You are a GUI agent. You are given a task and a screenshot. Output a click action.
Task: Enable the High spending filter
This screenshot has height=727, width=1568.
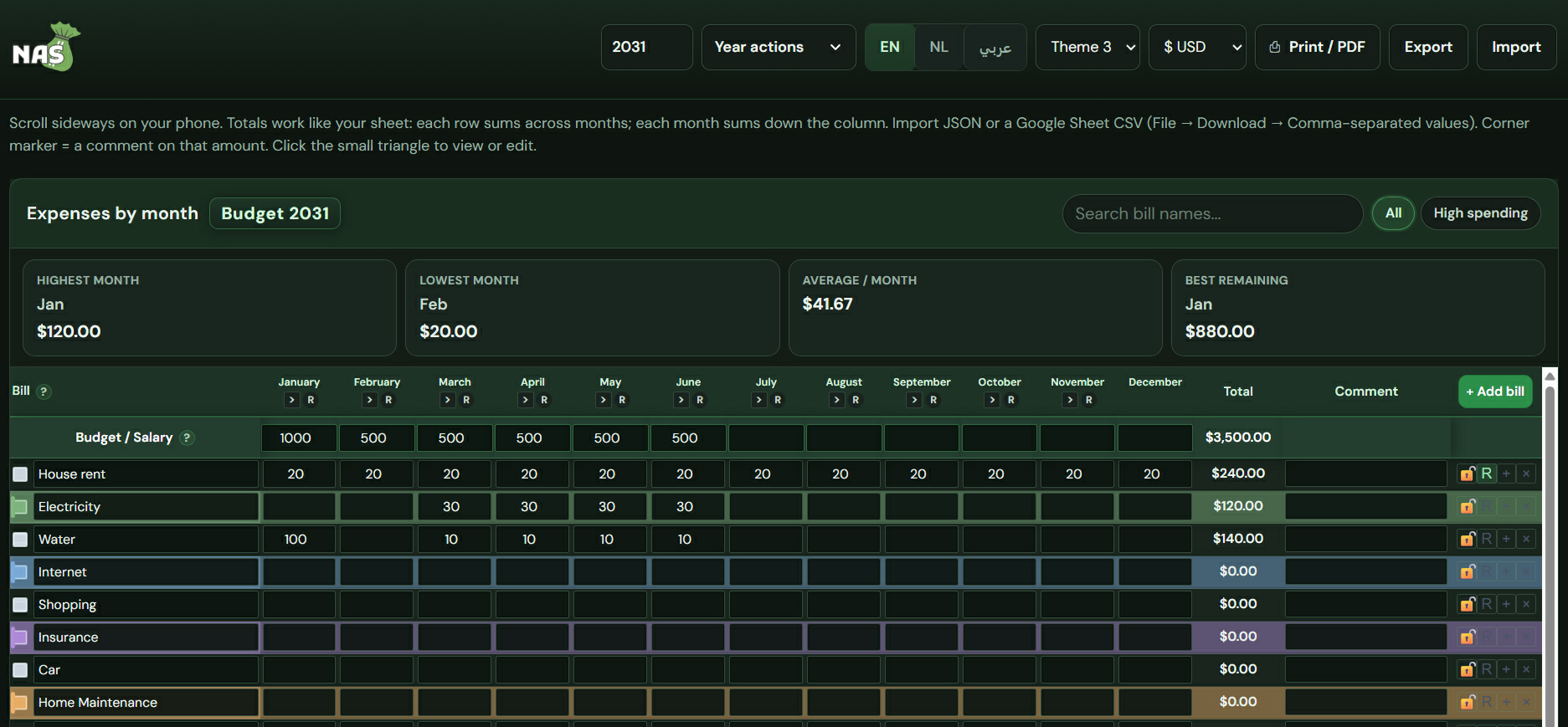(x=1480, y=213)
